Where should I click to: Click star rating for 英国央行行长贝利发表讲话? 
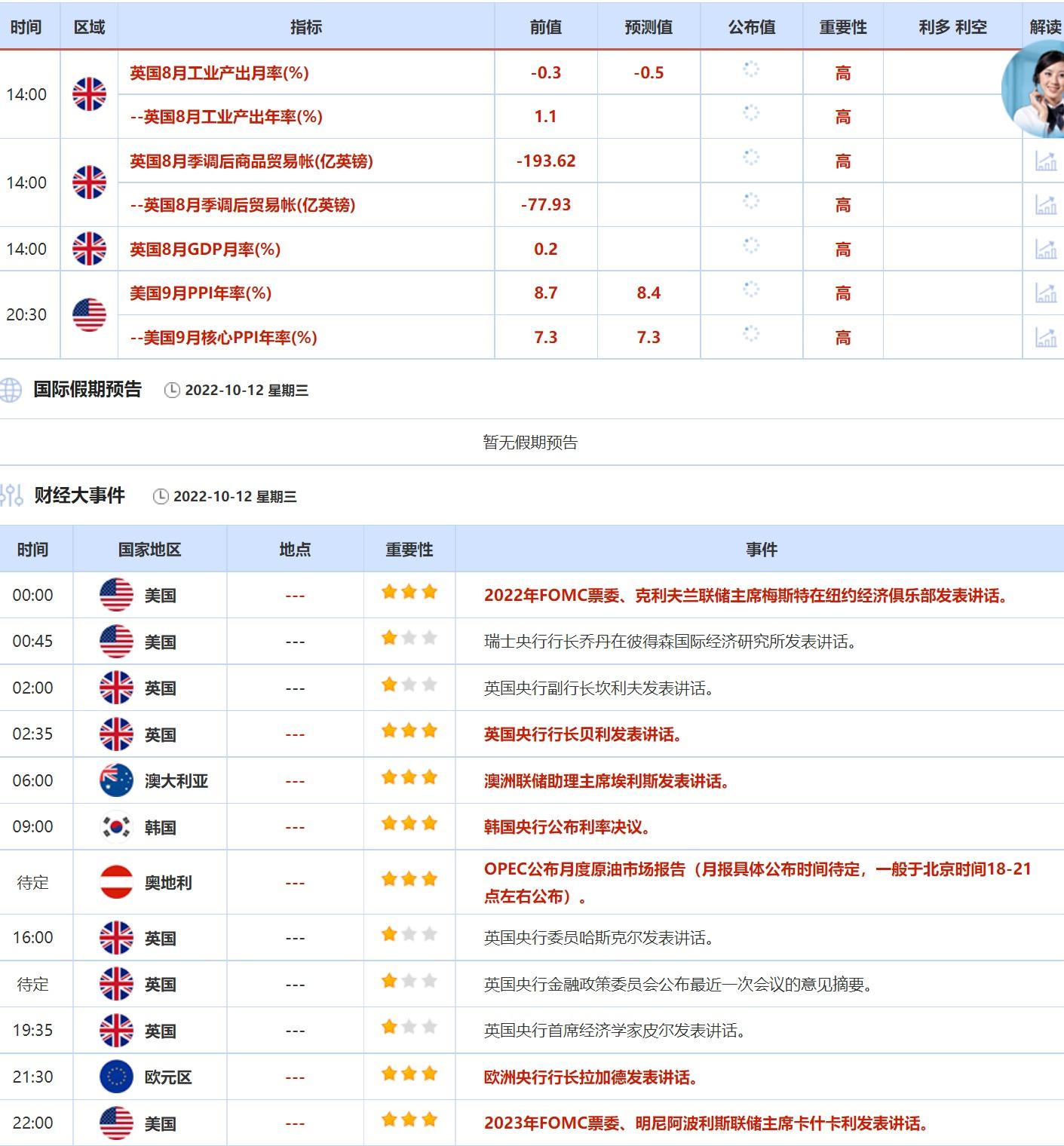pos(409,731)
